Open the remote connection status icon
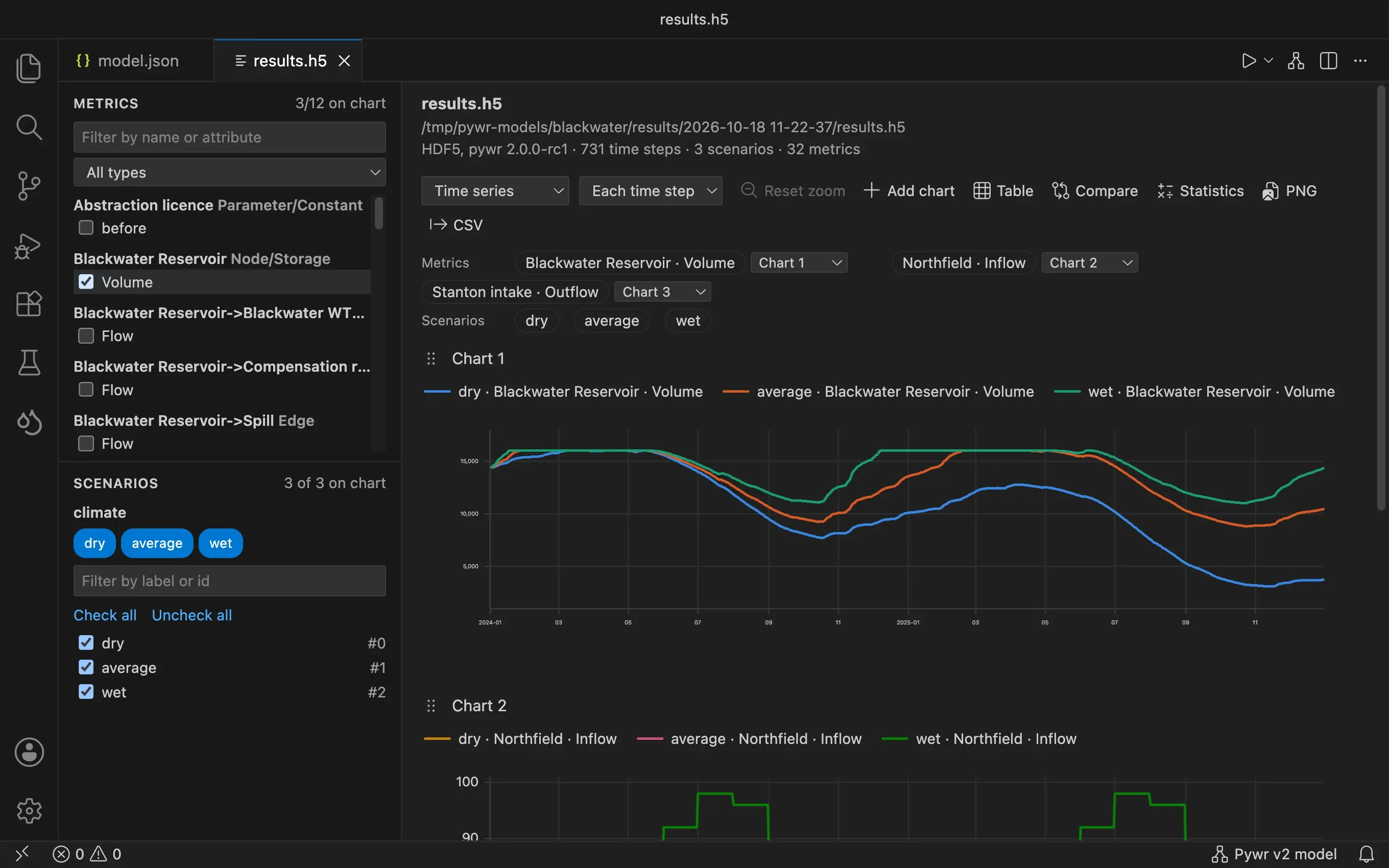The width and height of the screenshot is (1389, 868). click(x=22, y=854)
